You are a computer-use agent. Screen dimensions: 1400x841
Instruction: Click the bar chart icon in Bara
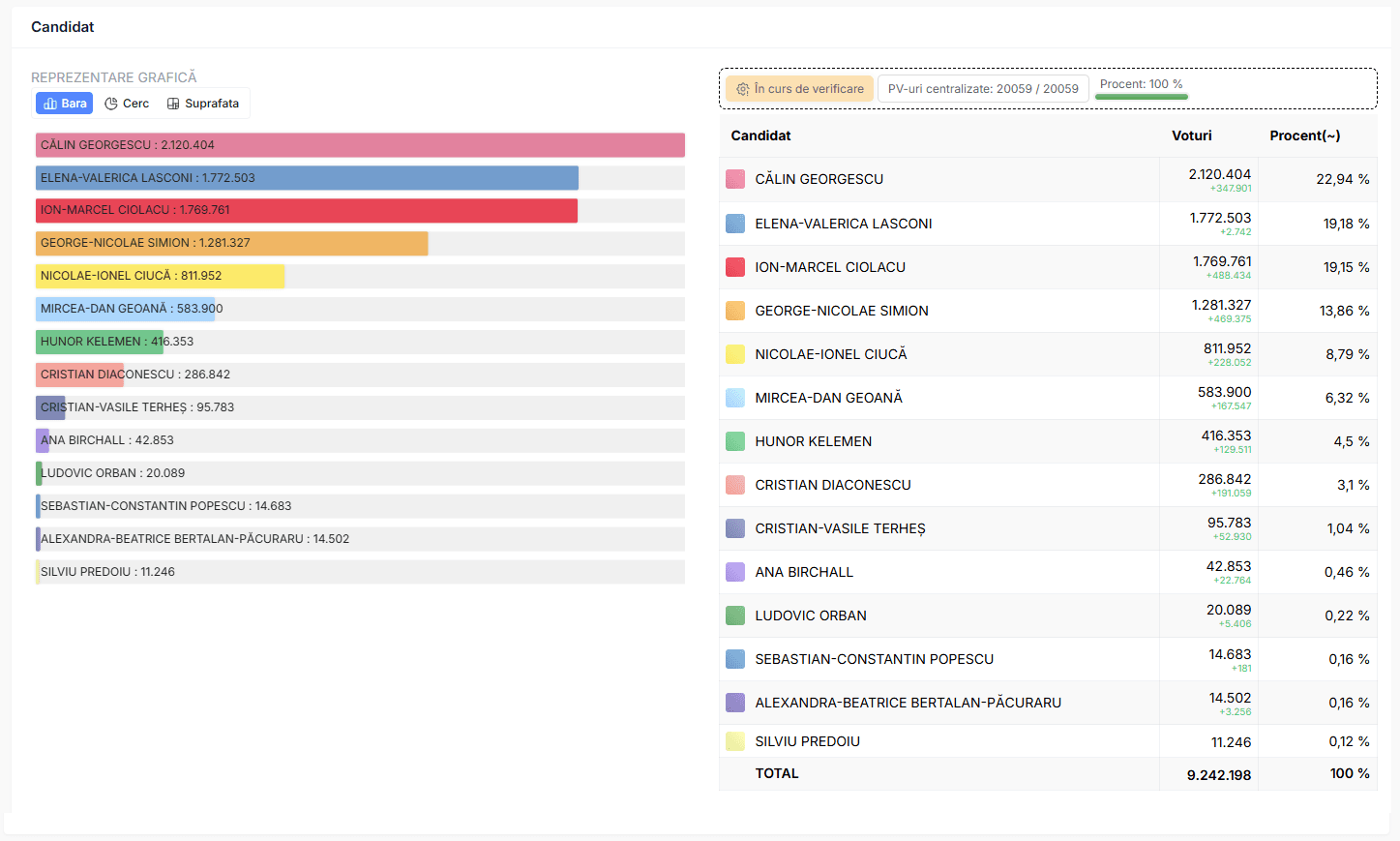point(50,104)
